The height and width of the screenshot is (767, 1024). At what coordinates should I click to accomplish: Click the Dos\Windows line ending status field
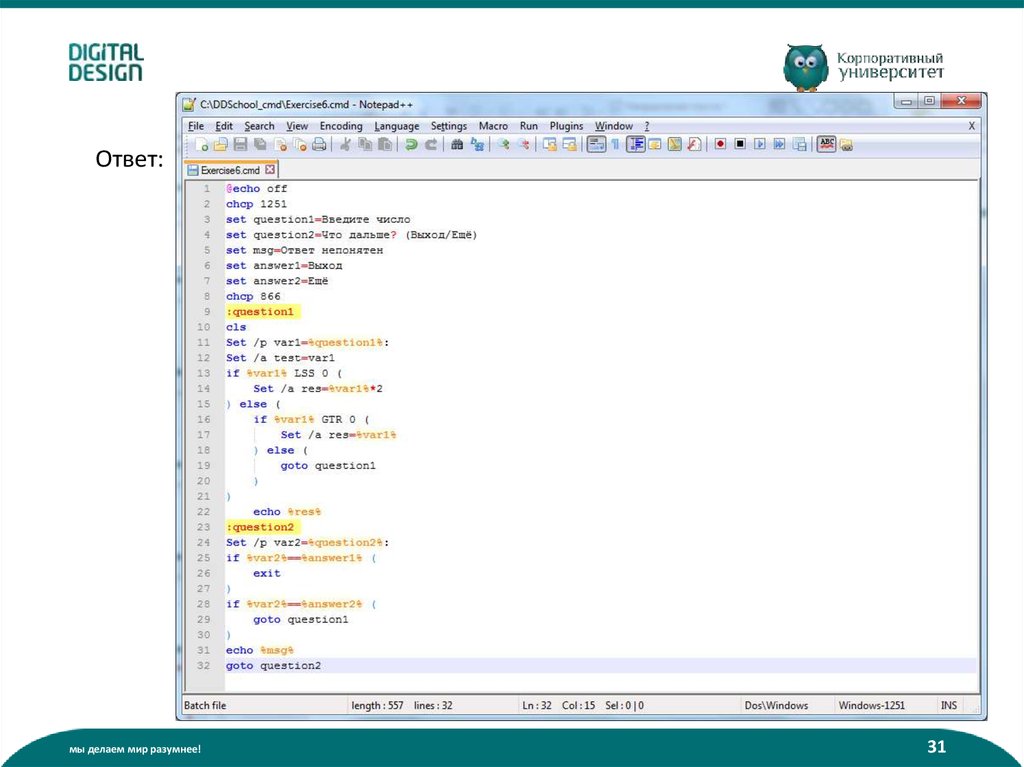776,705
